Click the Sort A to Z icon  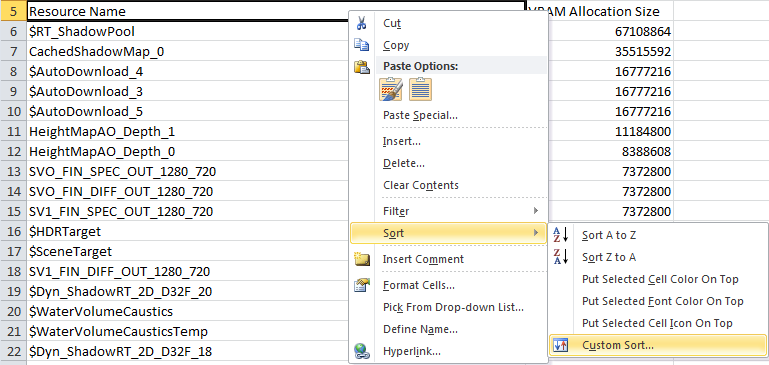point(561,235)
